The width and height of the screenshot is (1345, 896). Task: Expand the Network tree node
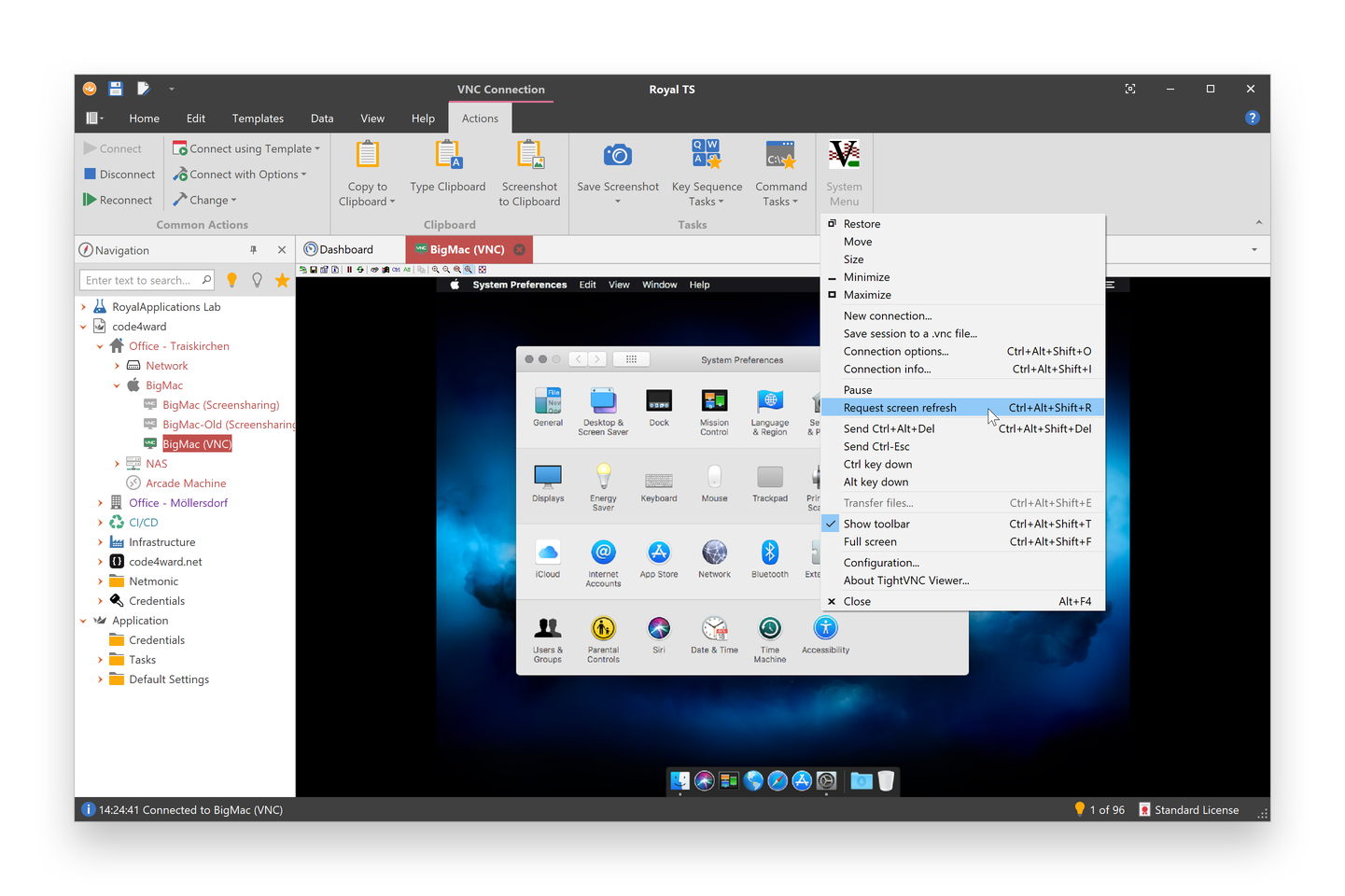(x=117, y=365)
